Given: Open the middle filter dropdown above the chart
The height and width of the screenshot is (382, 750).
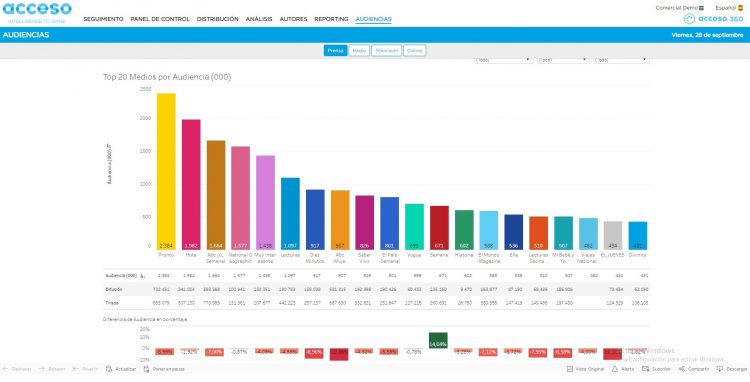Looking at the screenshot, I should 563,60.
